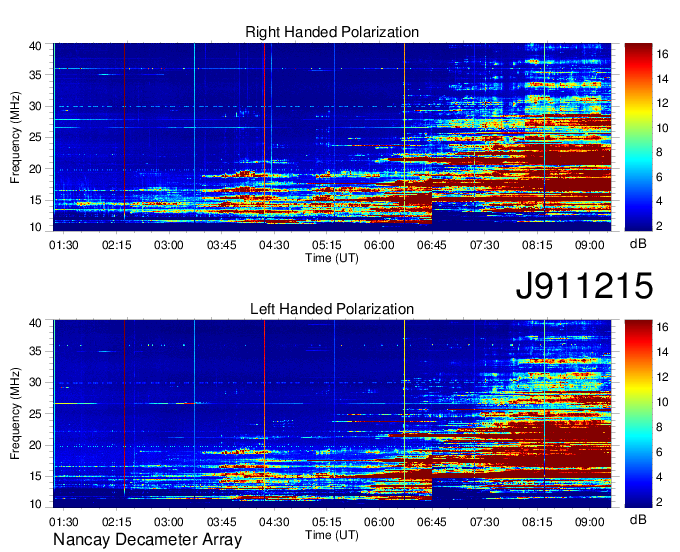The image size is (680, 552).
Task: Click the "06:00" time tick on the top plot
Action: pos(379,245)
